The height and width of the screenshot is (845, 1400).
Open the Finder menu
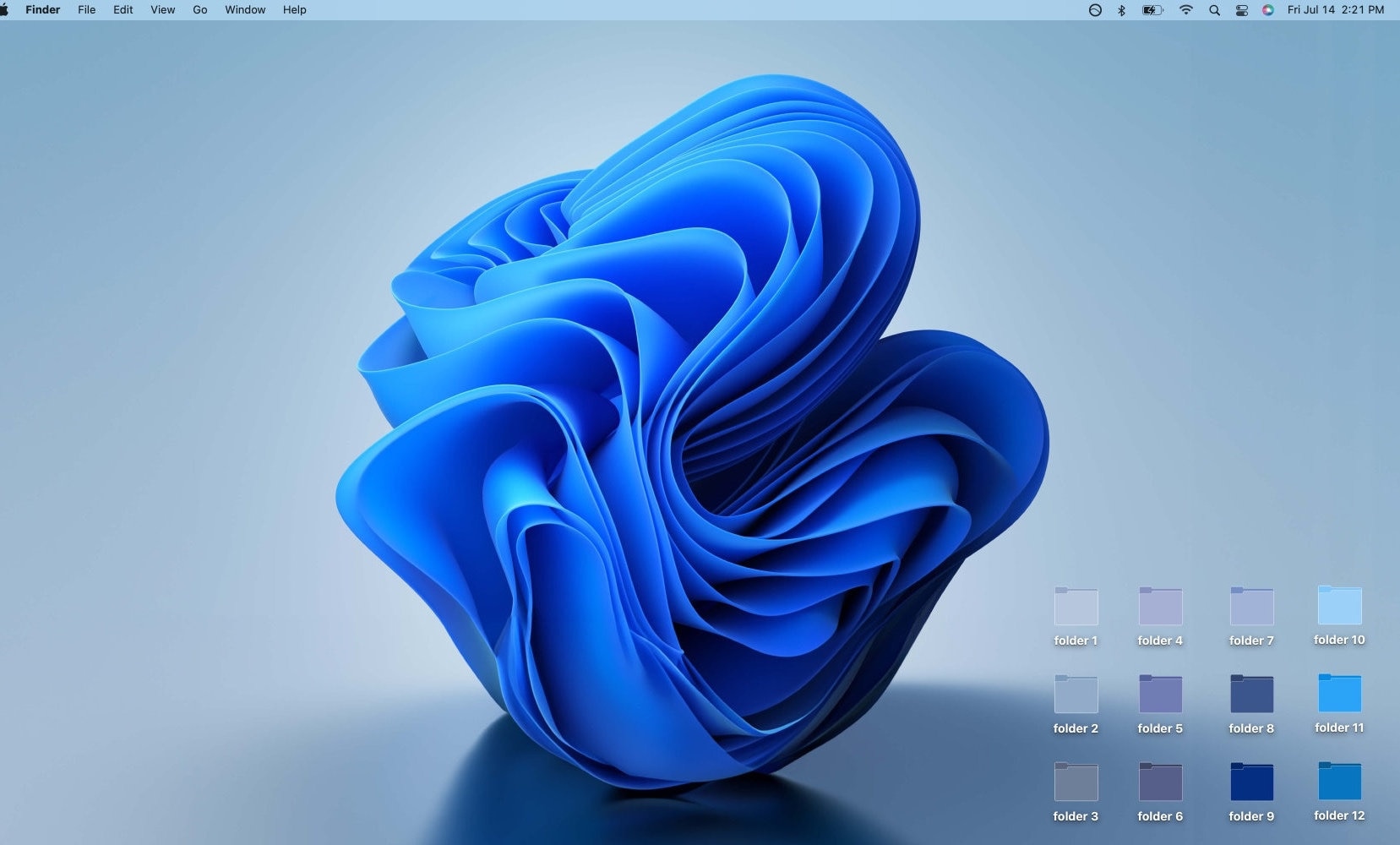tap(42, 9)
